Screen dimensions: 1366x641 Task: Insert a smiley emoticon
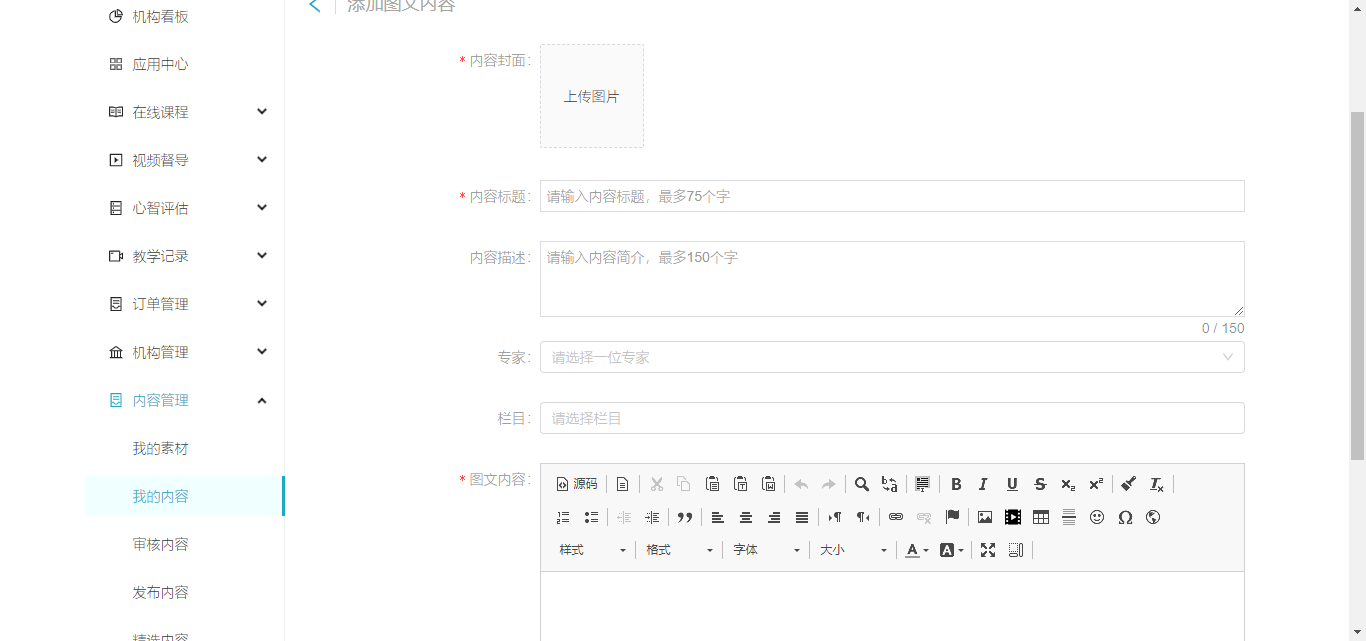pos(1097,517)
